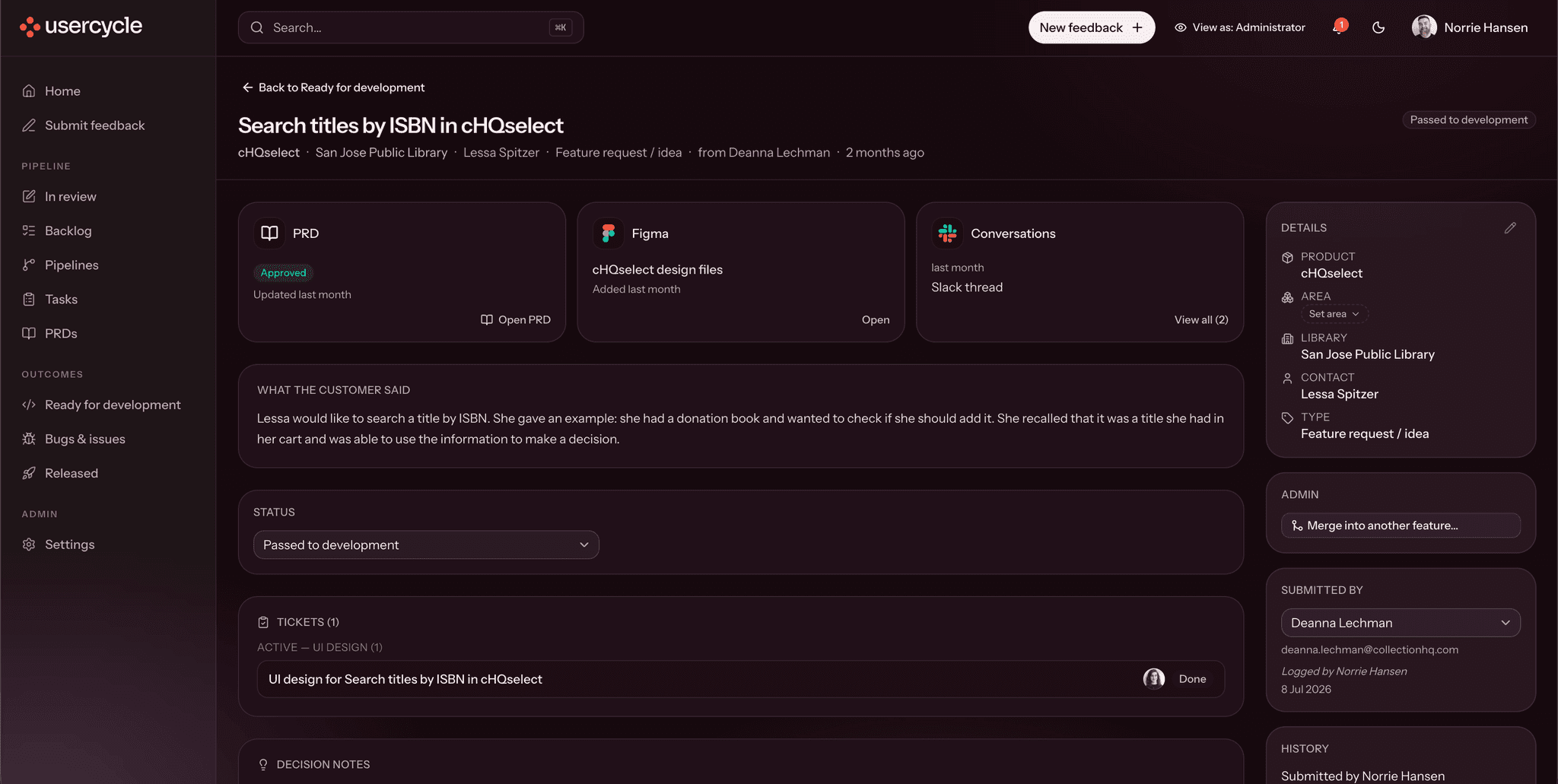Viewport: 1558px width, 784px height.
Task: Open the Home menu item
Action: tap(108, 91)
